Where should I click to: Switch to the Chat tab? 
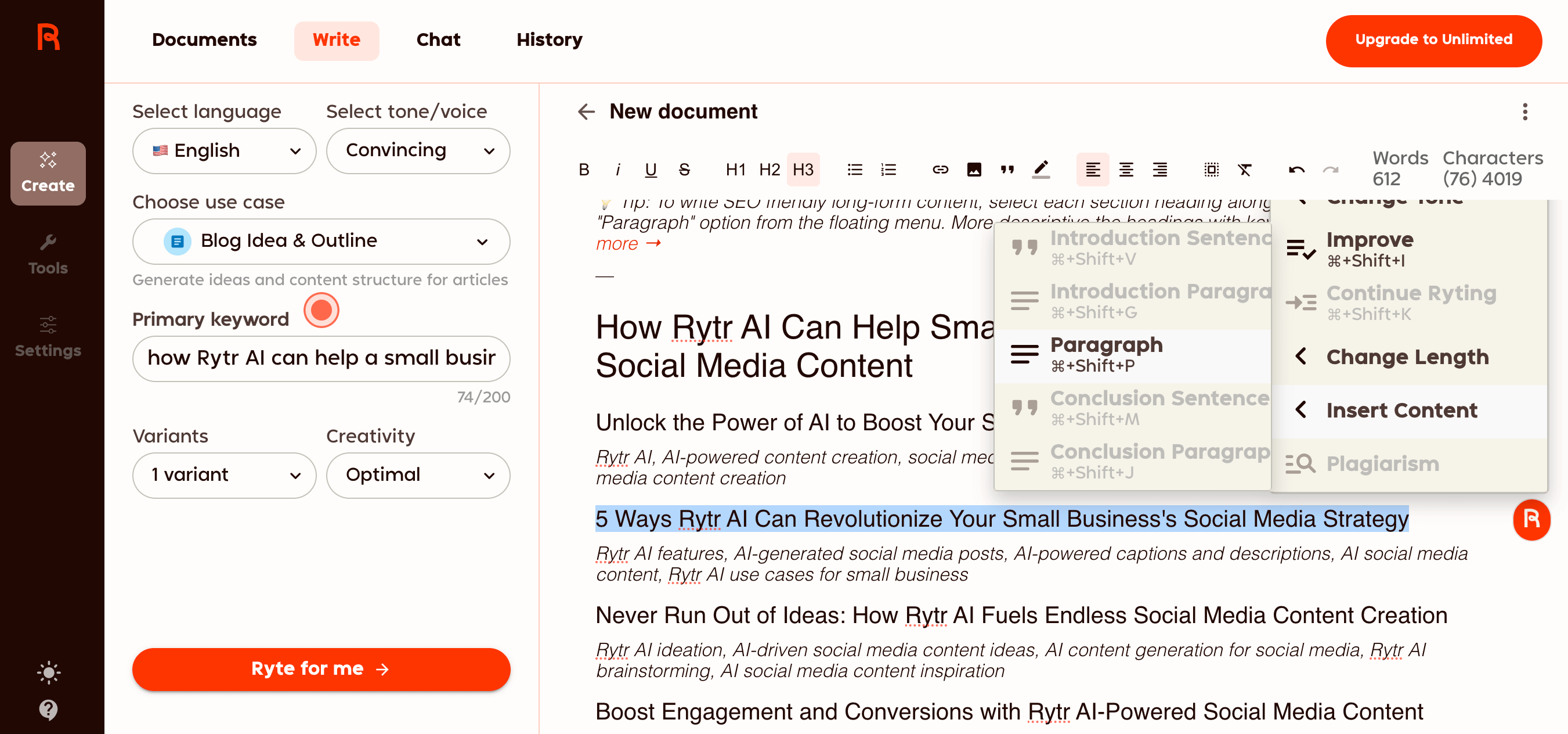pos(438,40)
